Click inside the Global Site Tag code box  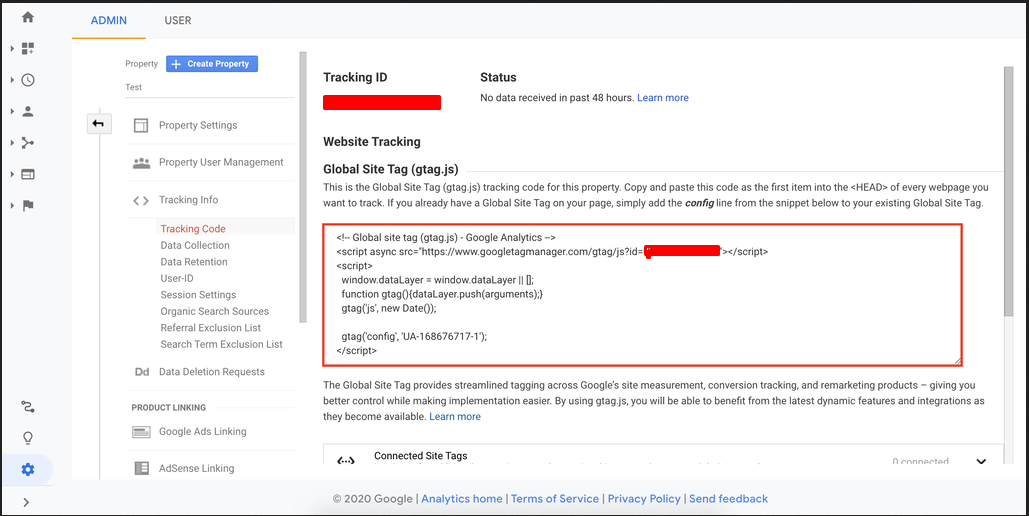pyautogui.click(x=642, y=295)
